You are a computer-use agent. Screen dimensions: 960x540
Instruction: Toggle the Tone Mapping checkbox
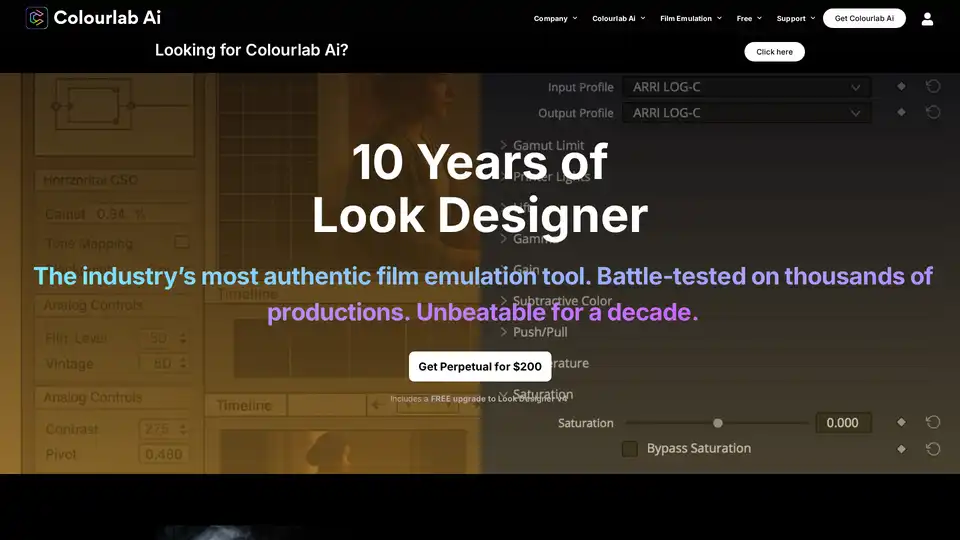[x=182, y=242]
